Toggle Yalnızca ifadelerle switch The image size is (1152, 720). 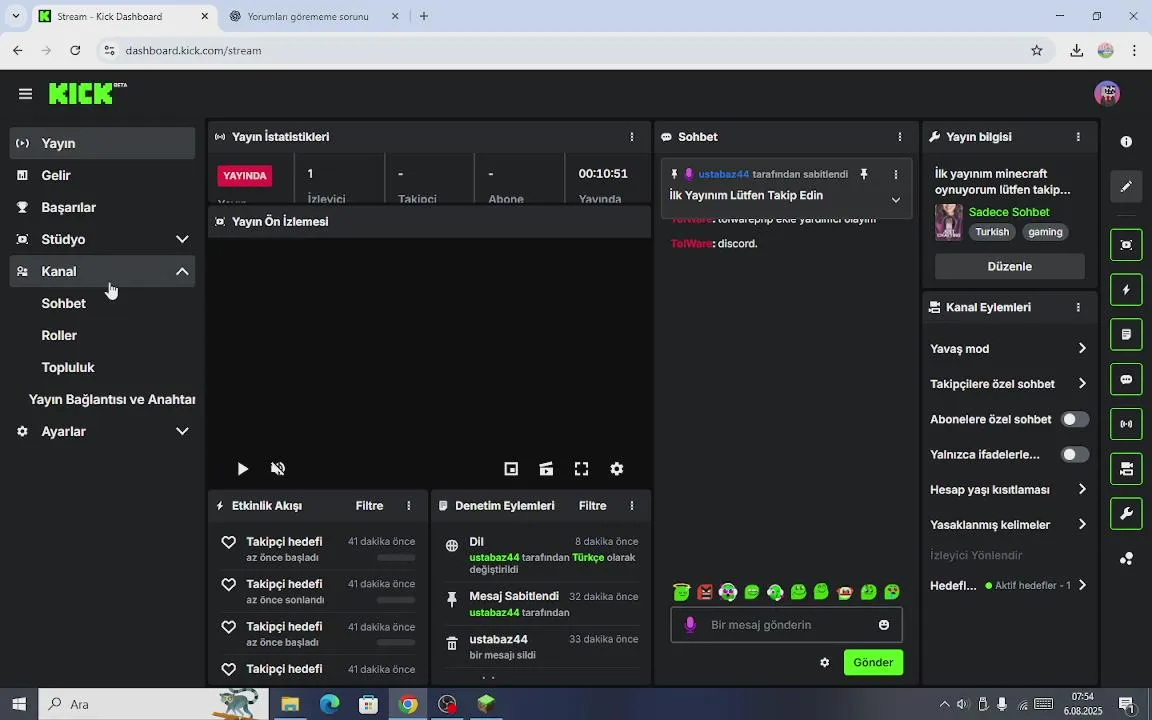1074,454
